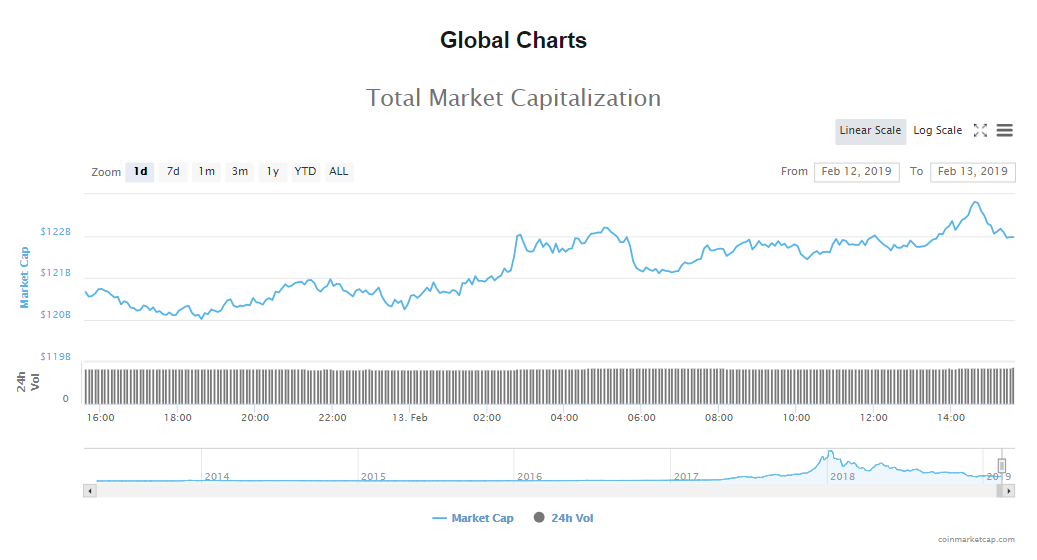Open the chart hamburger menu
This screenshot has height=560, width=1037.
pos(1005,130)
